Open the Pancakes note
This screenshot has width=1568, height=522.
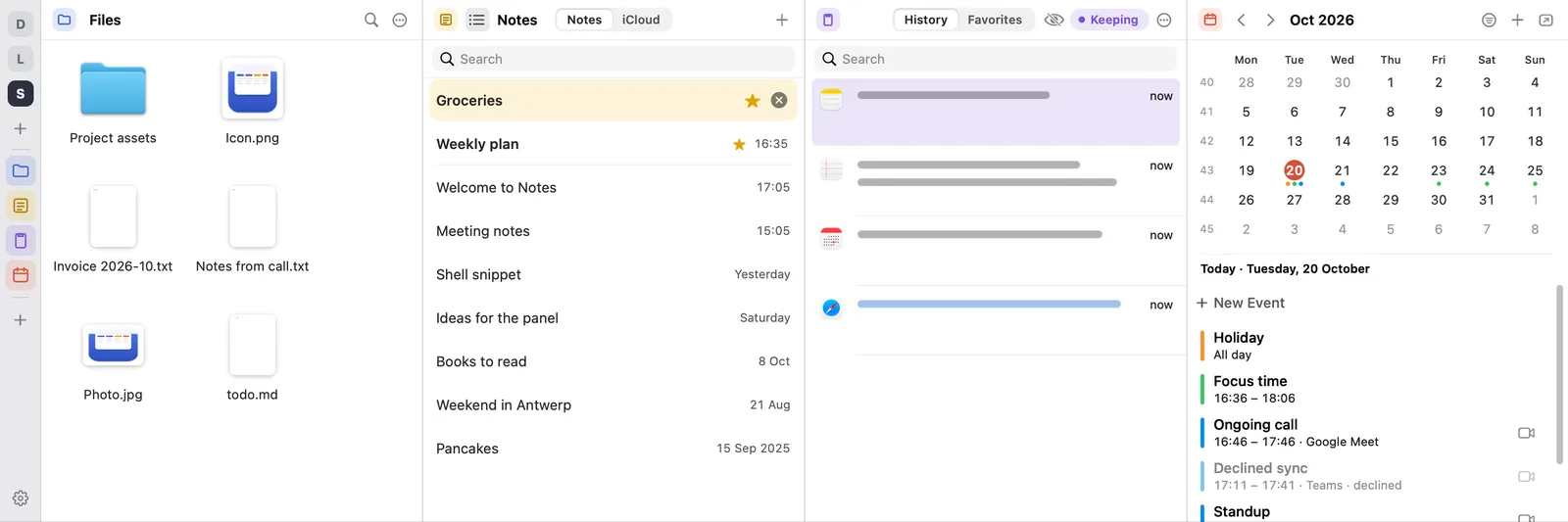pos(613,449)
